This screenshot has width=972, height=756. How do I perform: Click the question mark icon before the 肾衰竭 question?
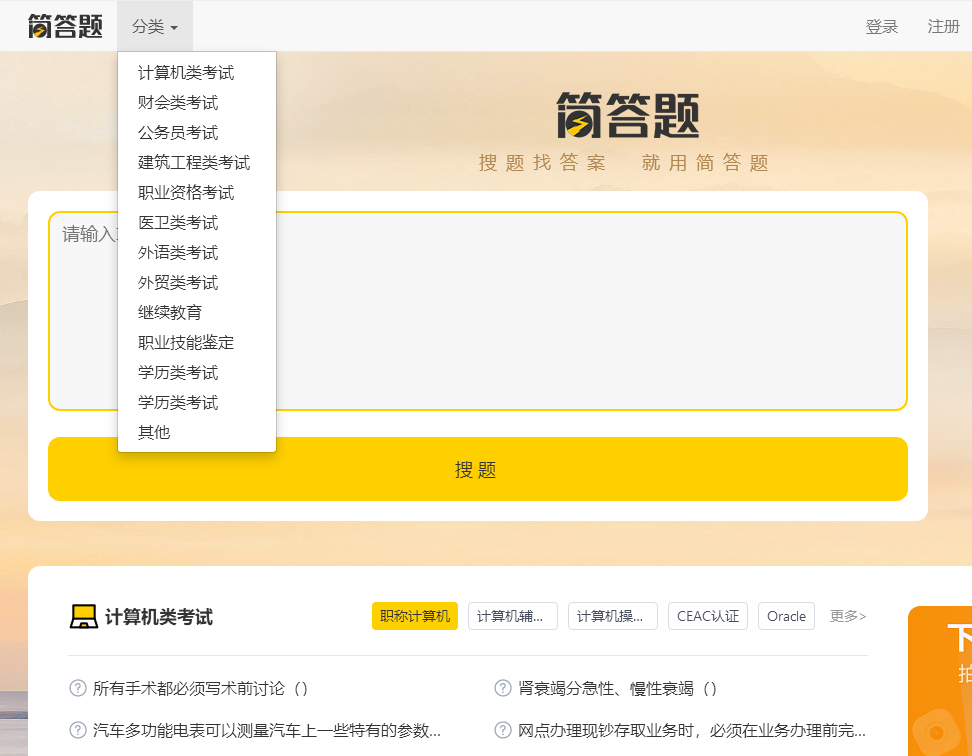(x=501, y=688)
